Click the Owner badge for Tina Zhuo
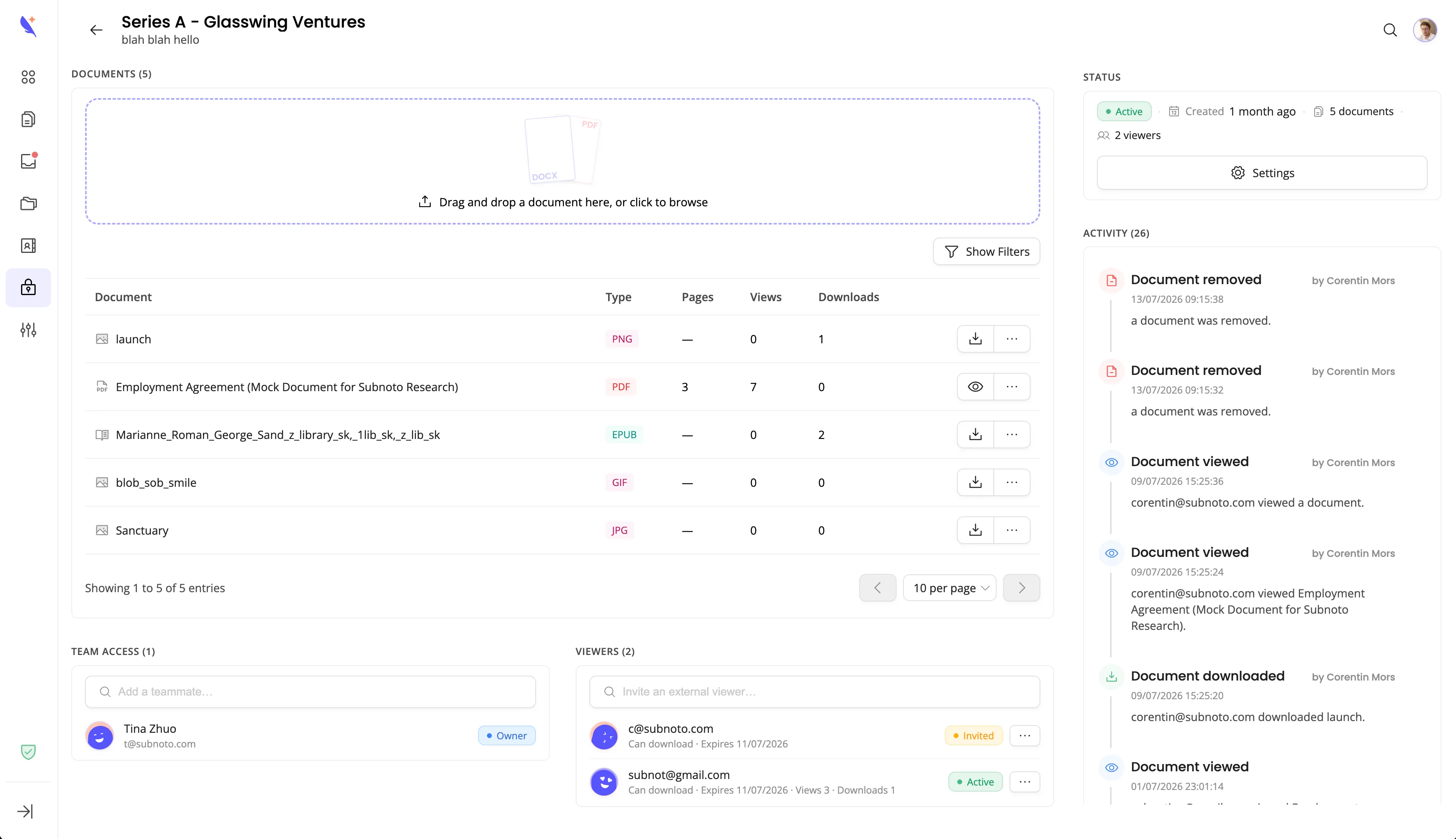The image size is (1456, 839). pyautogui.click(x=506, y=736)
